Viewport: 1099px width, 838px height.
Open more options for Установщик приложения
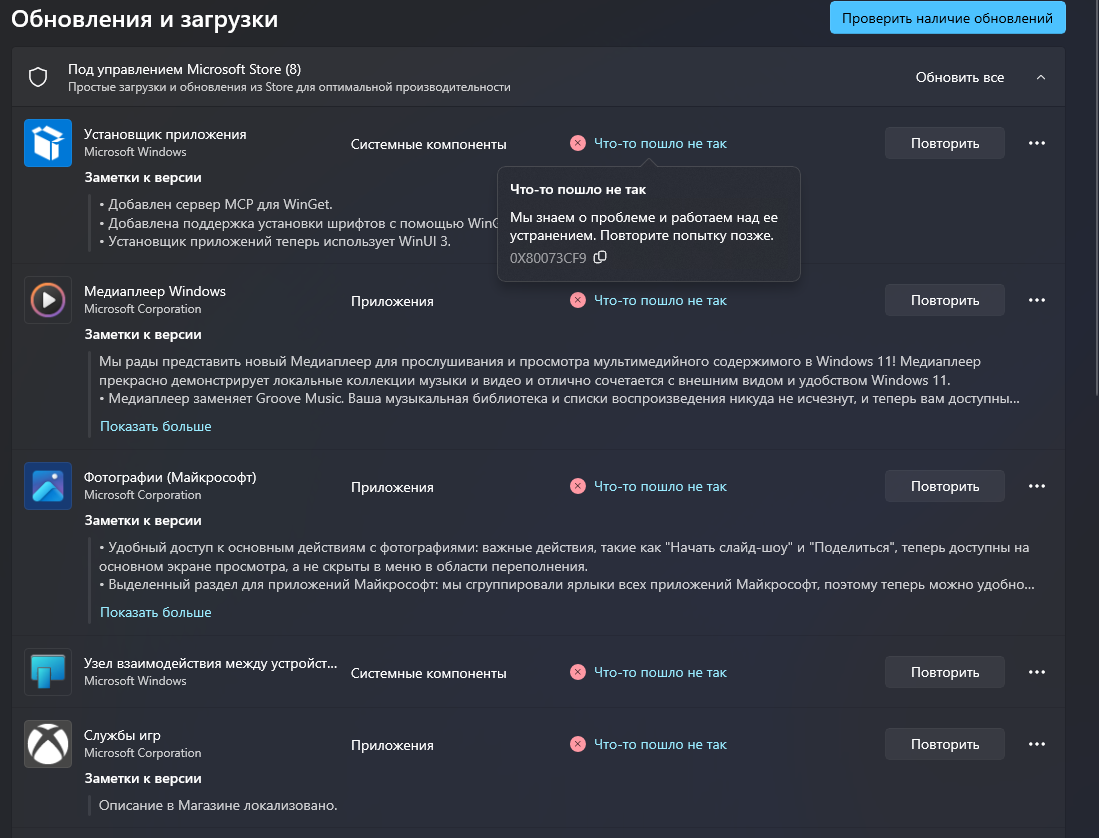pyautogui.click(x=1037, y=143)
